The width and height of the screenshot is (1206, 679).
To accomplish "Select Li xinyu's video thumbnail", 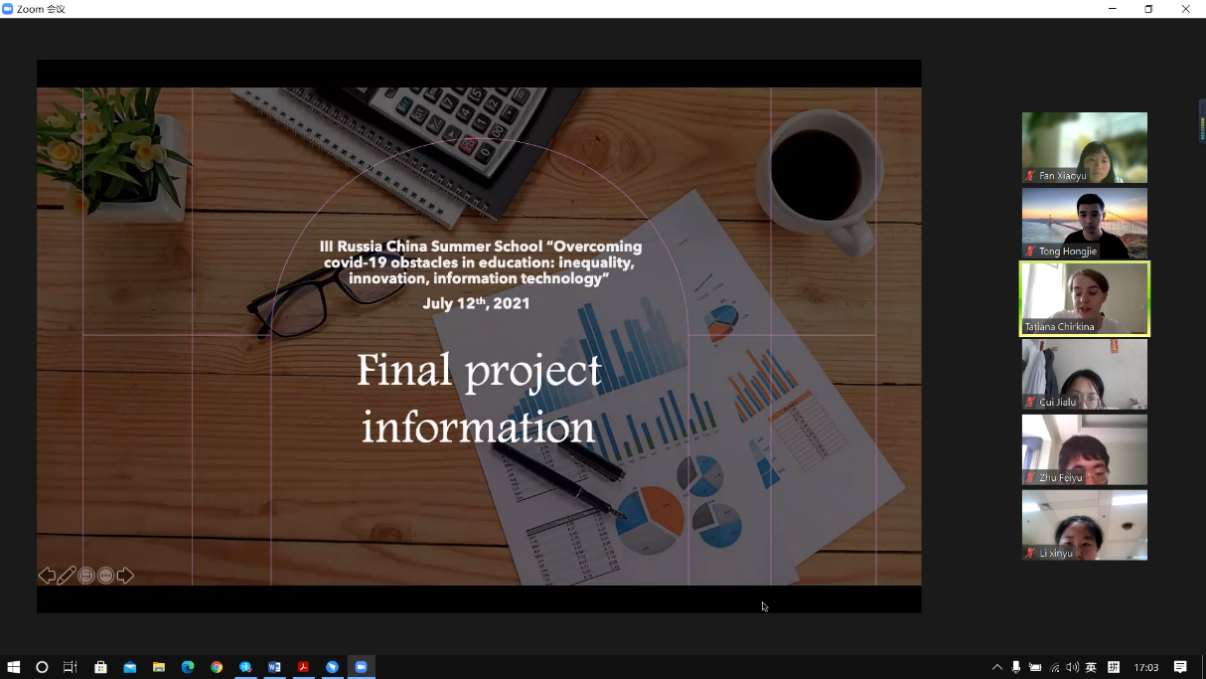I will tap(1084, 525).
